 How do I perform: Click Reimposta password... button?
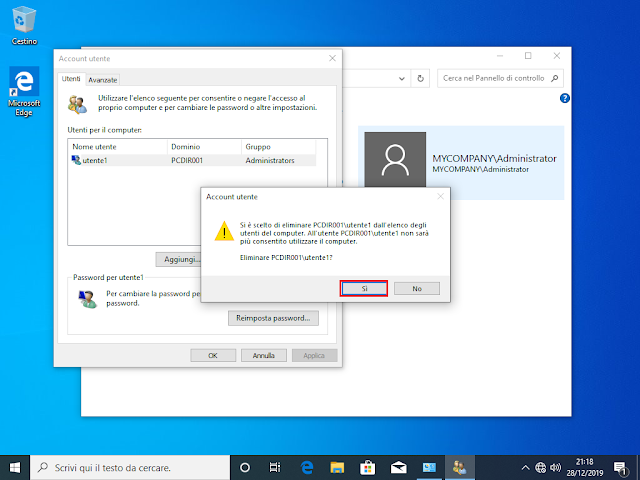(273, 318)
